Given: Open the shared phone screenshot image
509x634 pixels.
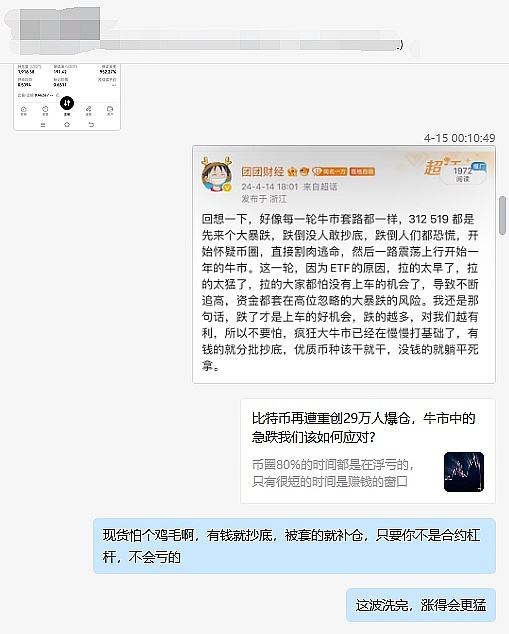Looking at the screenshot, I should (67, 97).
